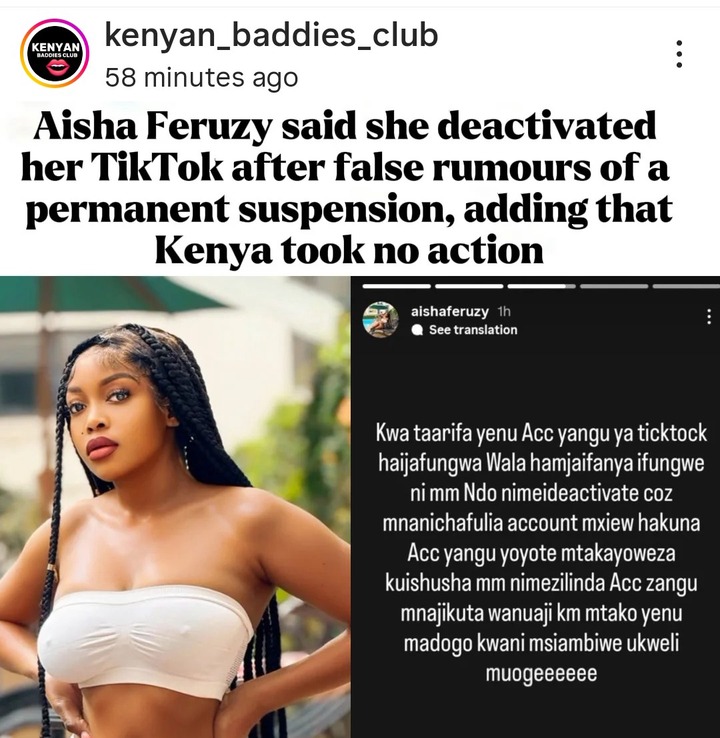720x738 pixels.
Task: Select the second story progress segment
Action: point(469,286)
